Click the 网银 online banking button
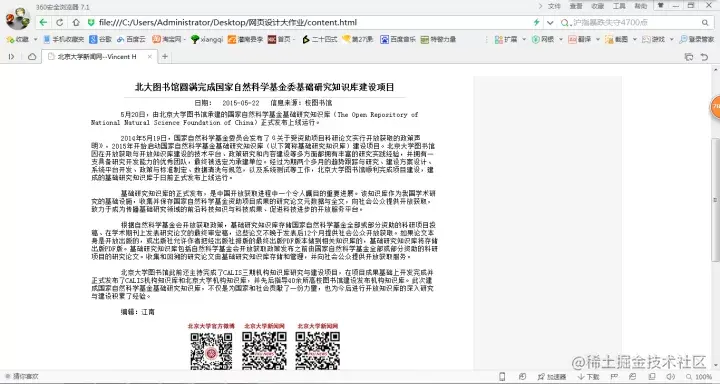Screen dimensions: 720x384 pos(543,40)
